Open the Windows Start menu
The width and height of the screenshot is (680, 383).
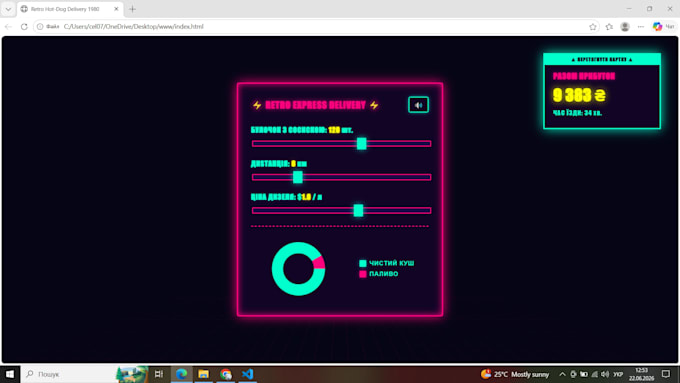(x=10, y=374)
